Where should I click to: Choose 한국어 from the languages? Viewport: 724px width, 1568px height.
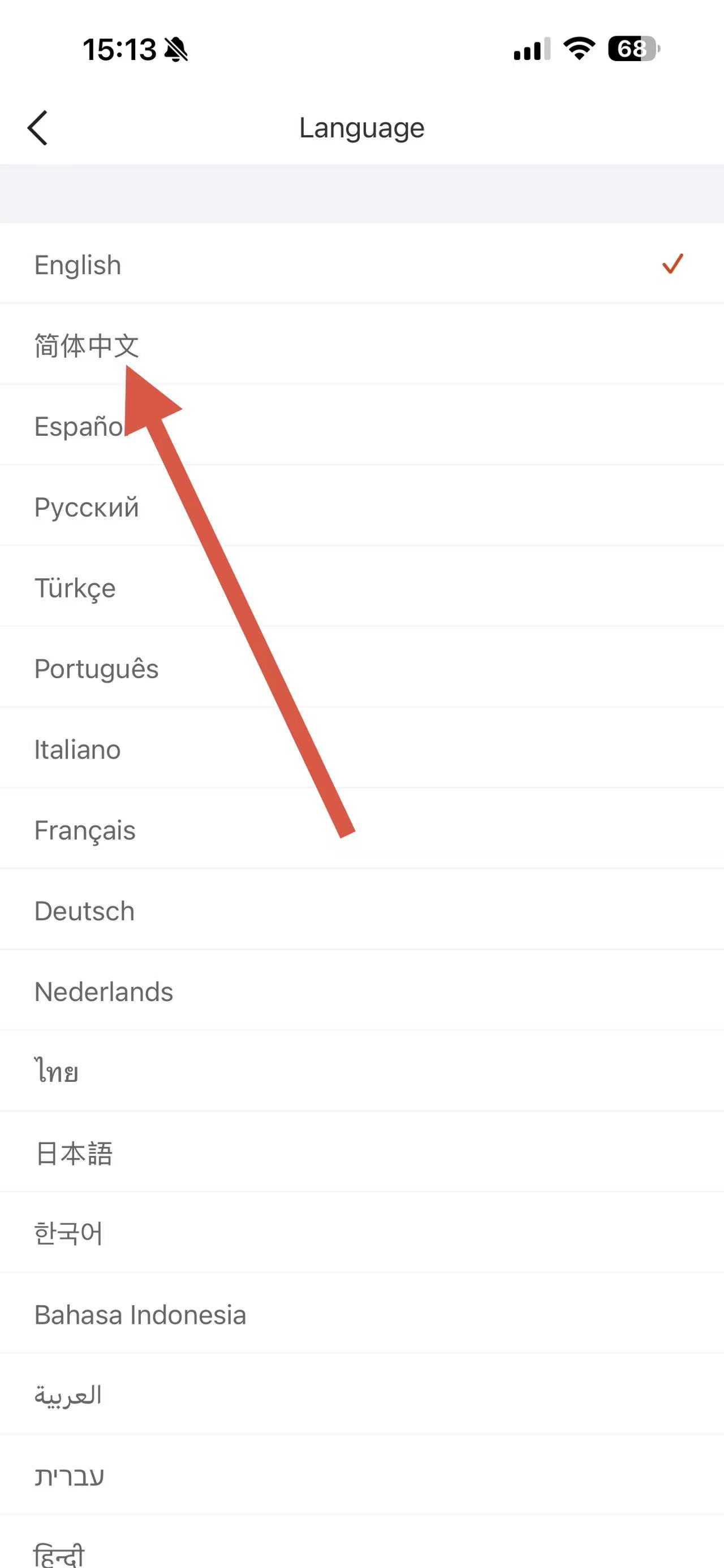68,1234
